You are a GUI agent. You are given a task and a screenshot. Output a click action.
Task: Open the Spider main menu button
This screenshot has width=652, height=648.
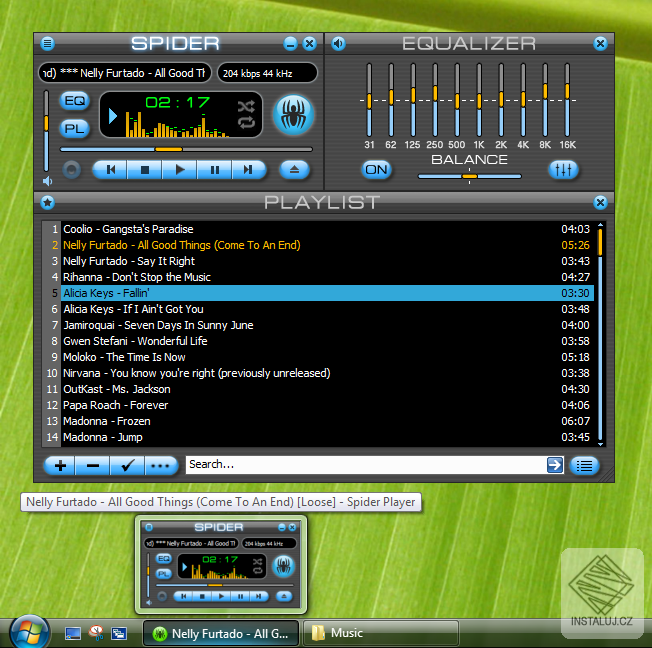48,43
